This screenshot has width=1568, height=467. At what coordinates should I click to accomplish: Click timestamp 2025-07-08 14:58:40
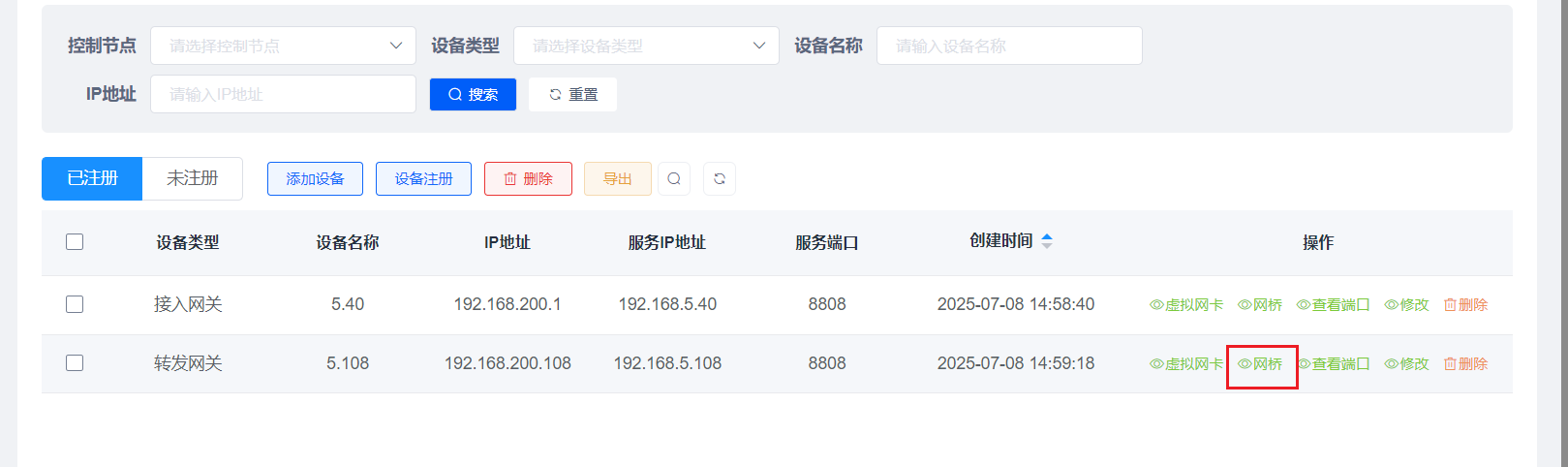[x=1016, y=304]
